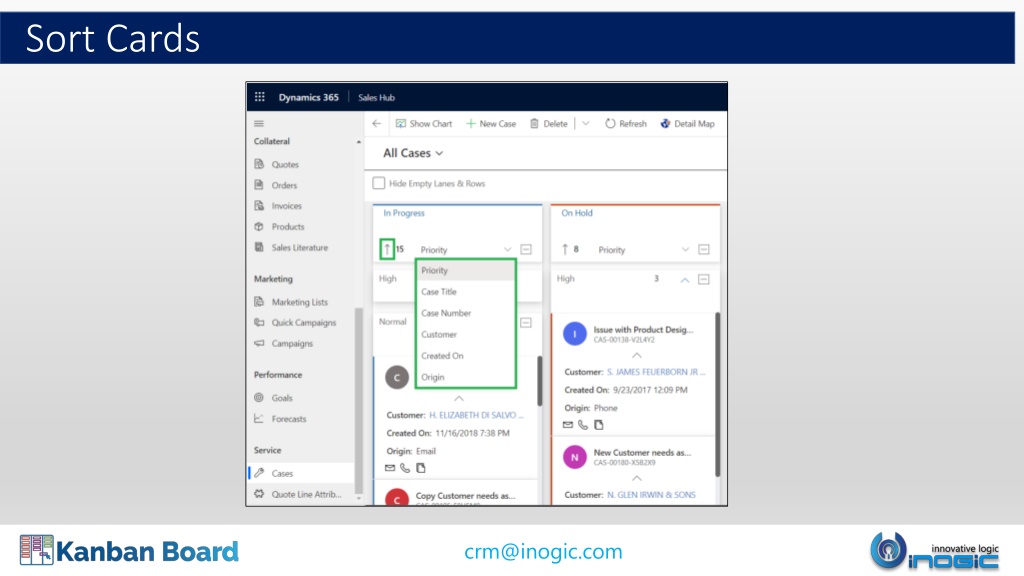Collapse details chevron on New Customer needs card
1024x576 pixels.
click(637, 478)
